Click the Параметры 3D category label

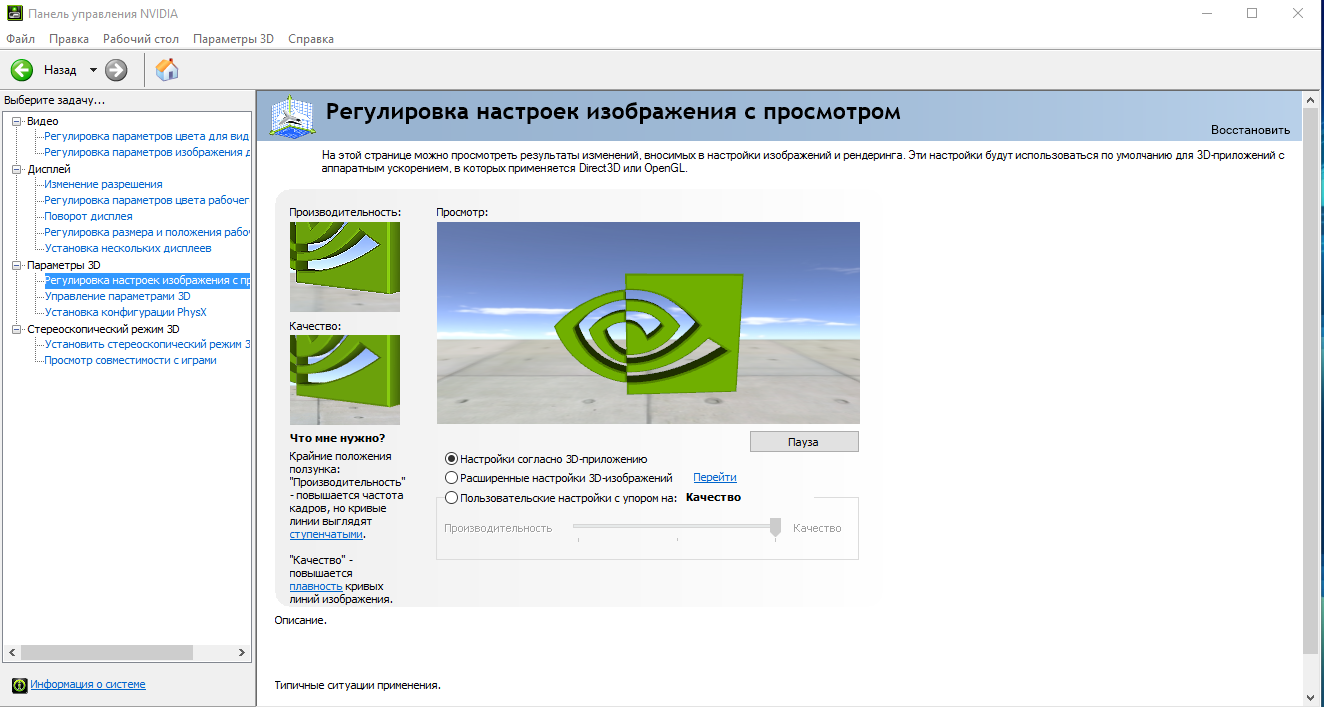64,265
